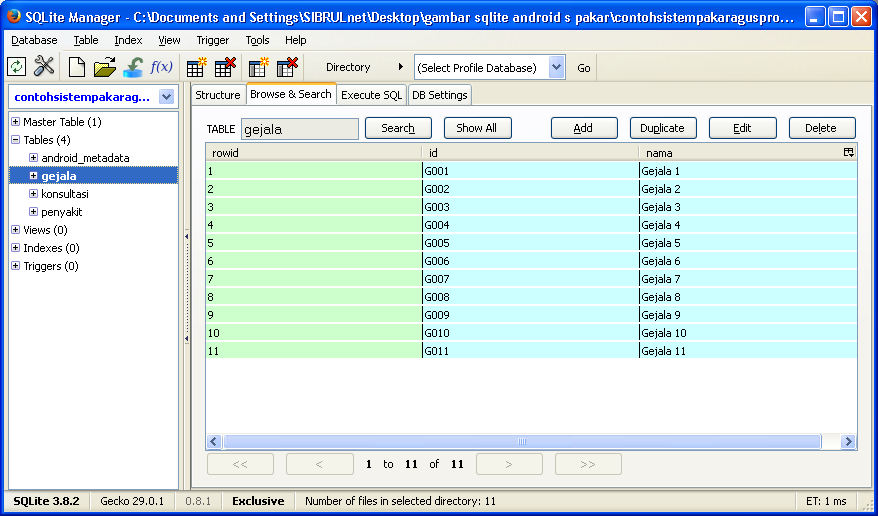Click the horizontal scrollbar left arrow

(x=214, y=442)
